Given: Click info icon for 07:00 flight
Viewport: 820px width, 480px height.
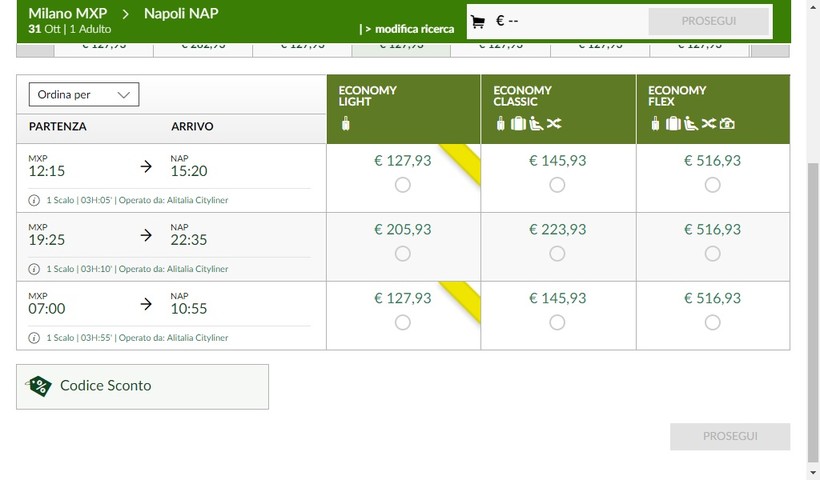Looking at the screenshot, I should point(35,338).
